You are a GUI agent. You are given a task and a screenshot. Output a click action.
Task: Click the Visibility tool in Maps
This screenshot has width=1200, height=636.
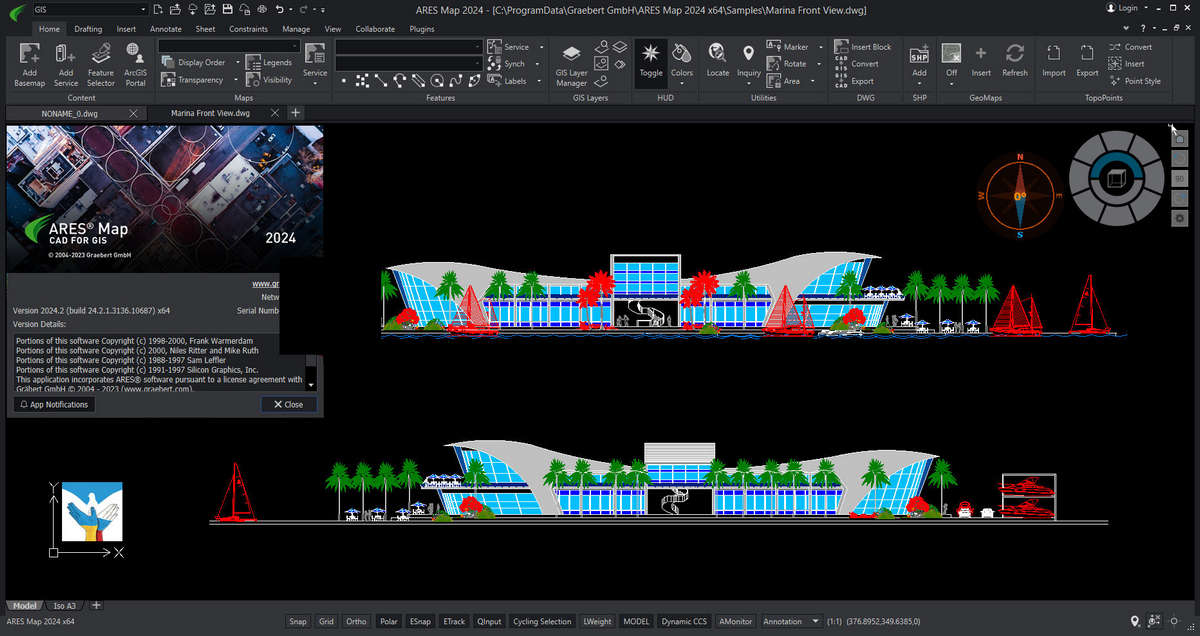(x=270, y=80)
